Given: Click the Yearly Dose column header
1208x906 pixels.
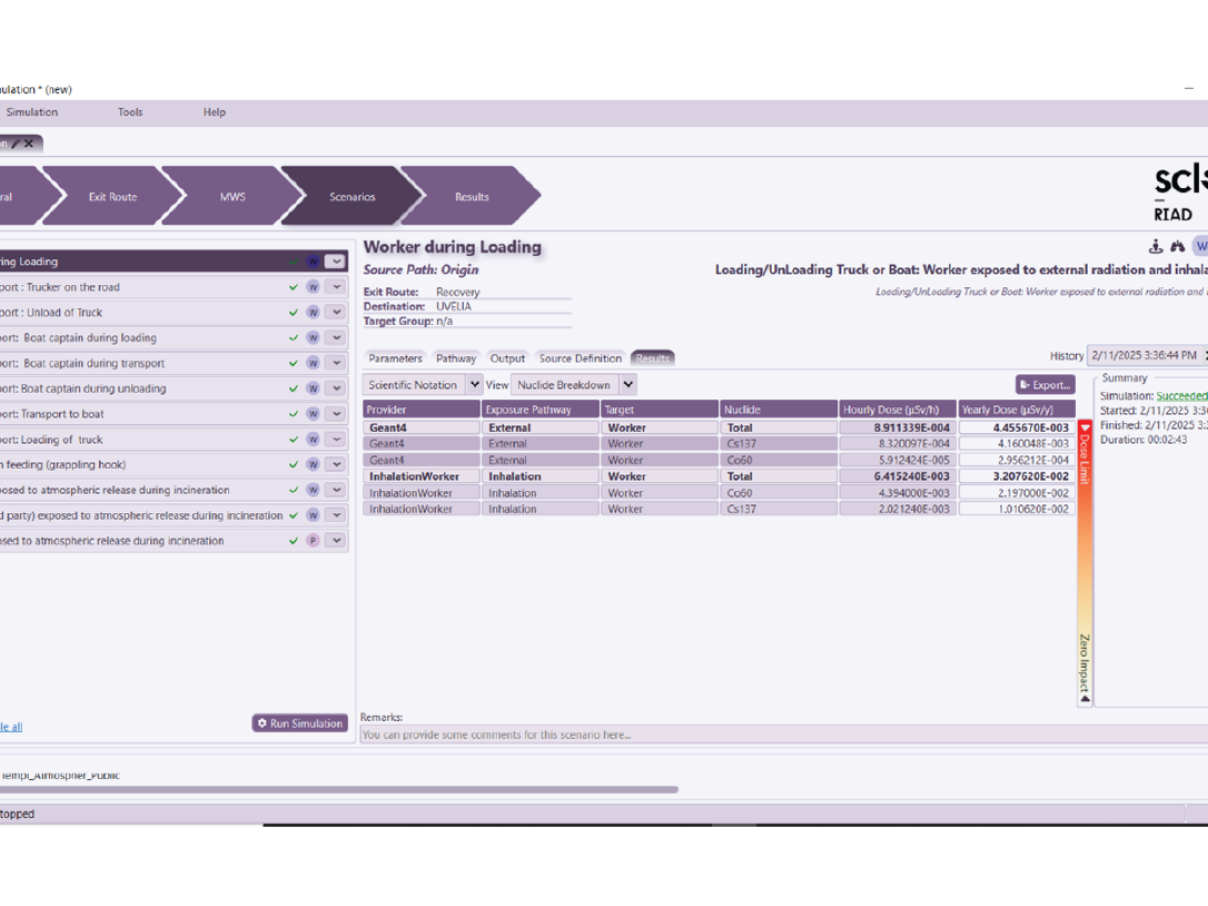Looking at the screenshot, I should [1017, 410].
